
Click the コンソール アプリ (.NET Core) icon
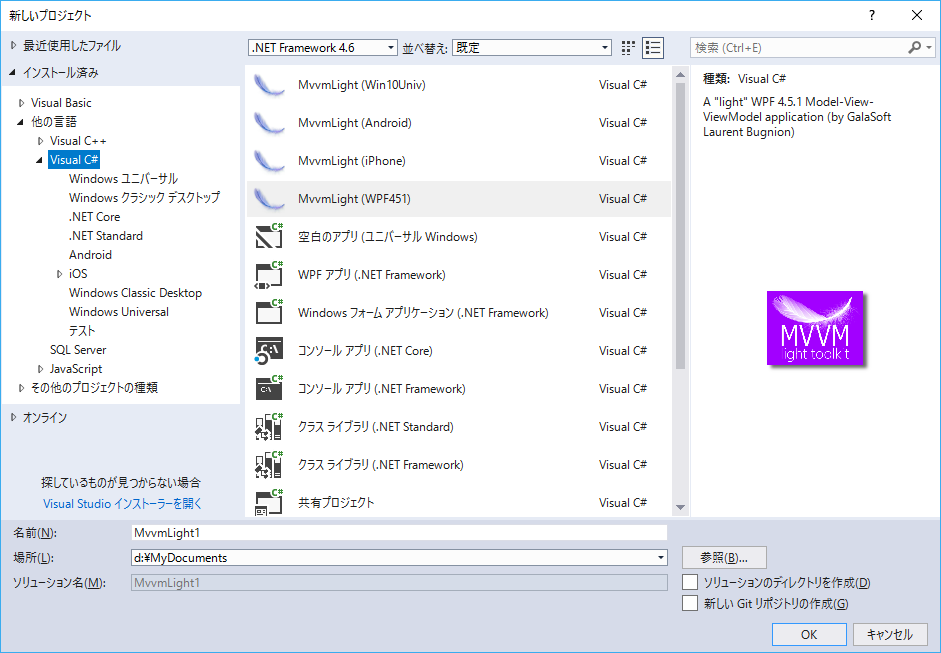coord(269,351)
